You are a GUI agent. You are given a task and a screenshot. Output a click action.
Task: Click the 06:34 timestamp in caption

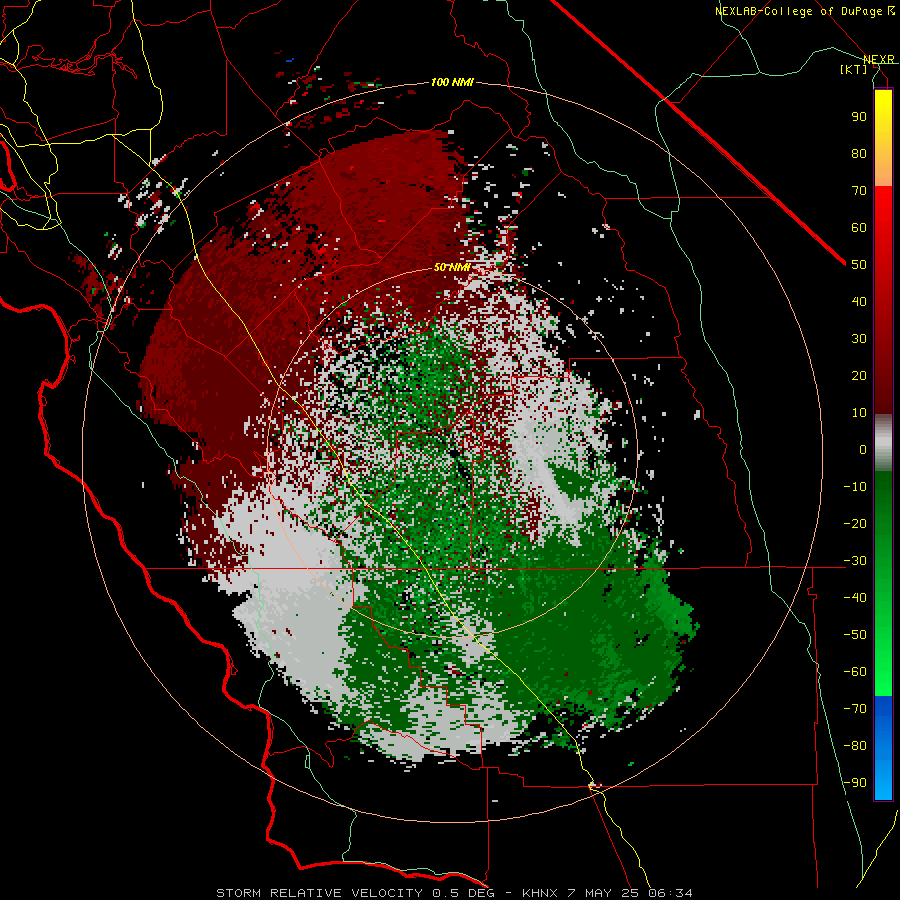pyautogui.click(x=671, y=893)
